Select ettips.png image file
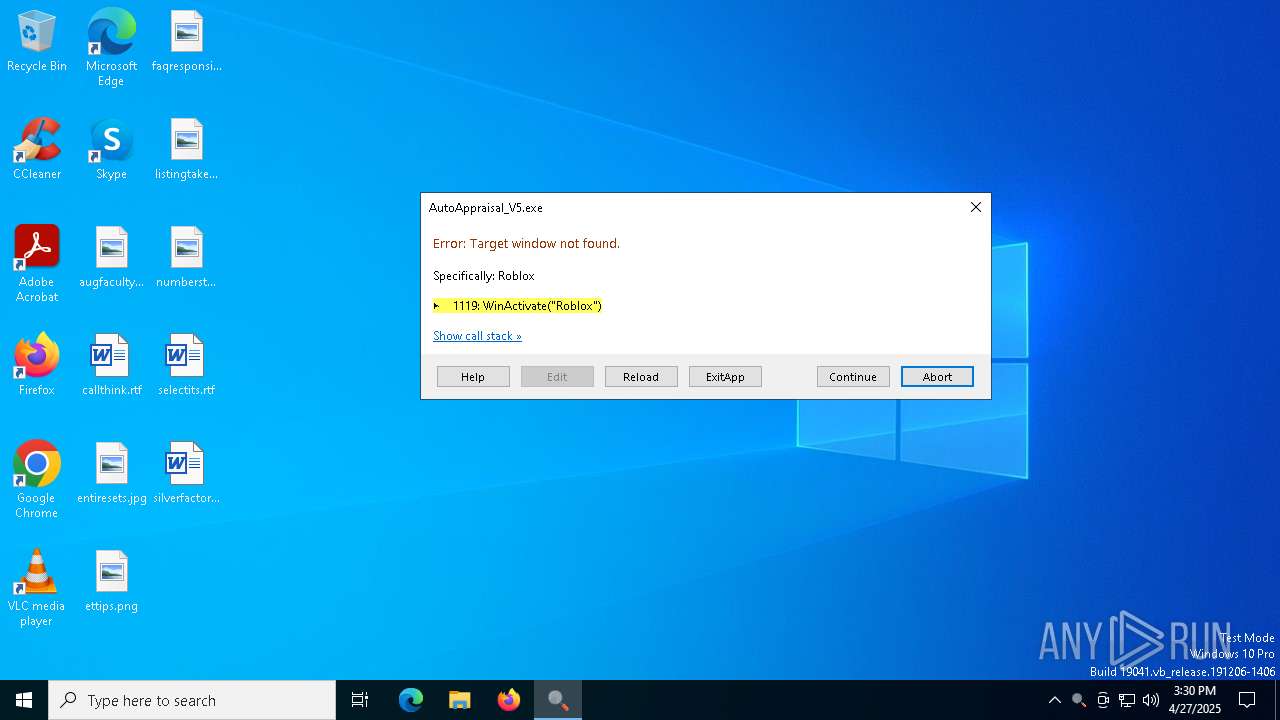Viewport: 1280px width, 720px height. 111,582
